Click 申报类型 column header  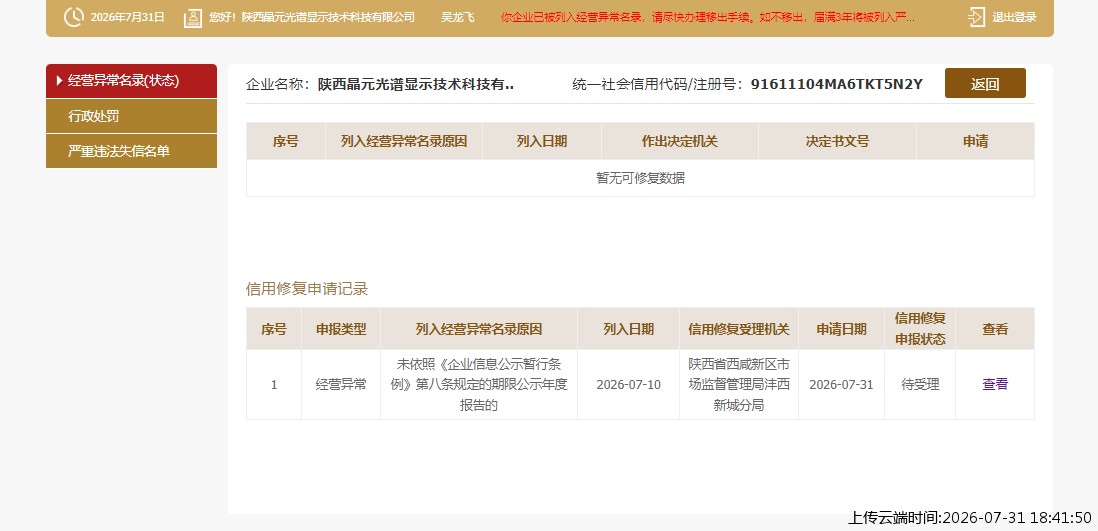pyautogui.click(x=341, y=329)
